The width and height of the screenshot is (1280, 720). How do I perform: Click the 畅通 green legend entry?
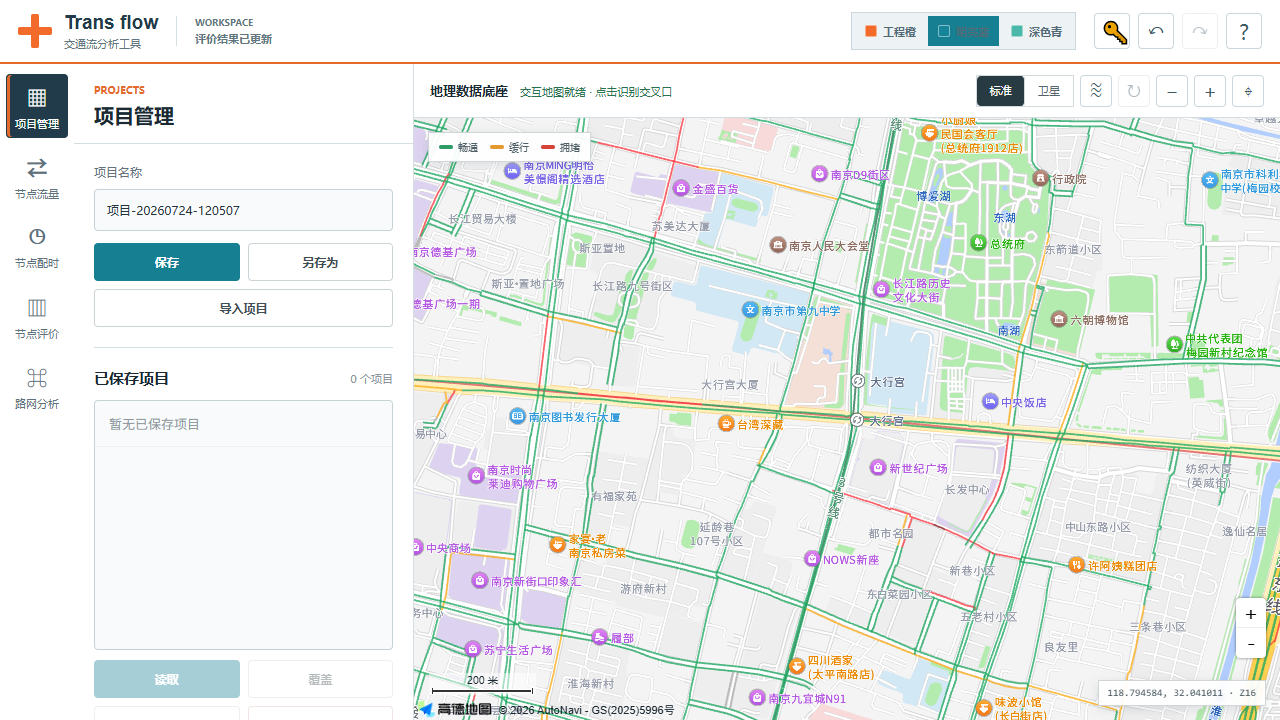tap(459, 147)
